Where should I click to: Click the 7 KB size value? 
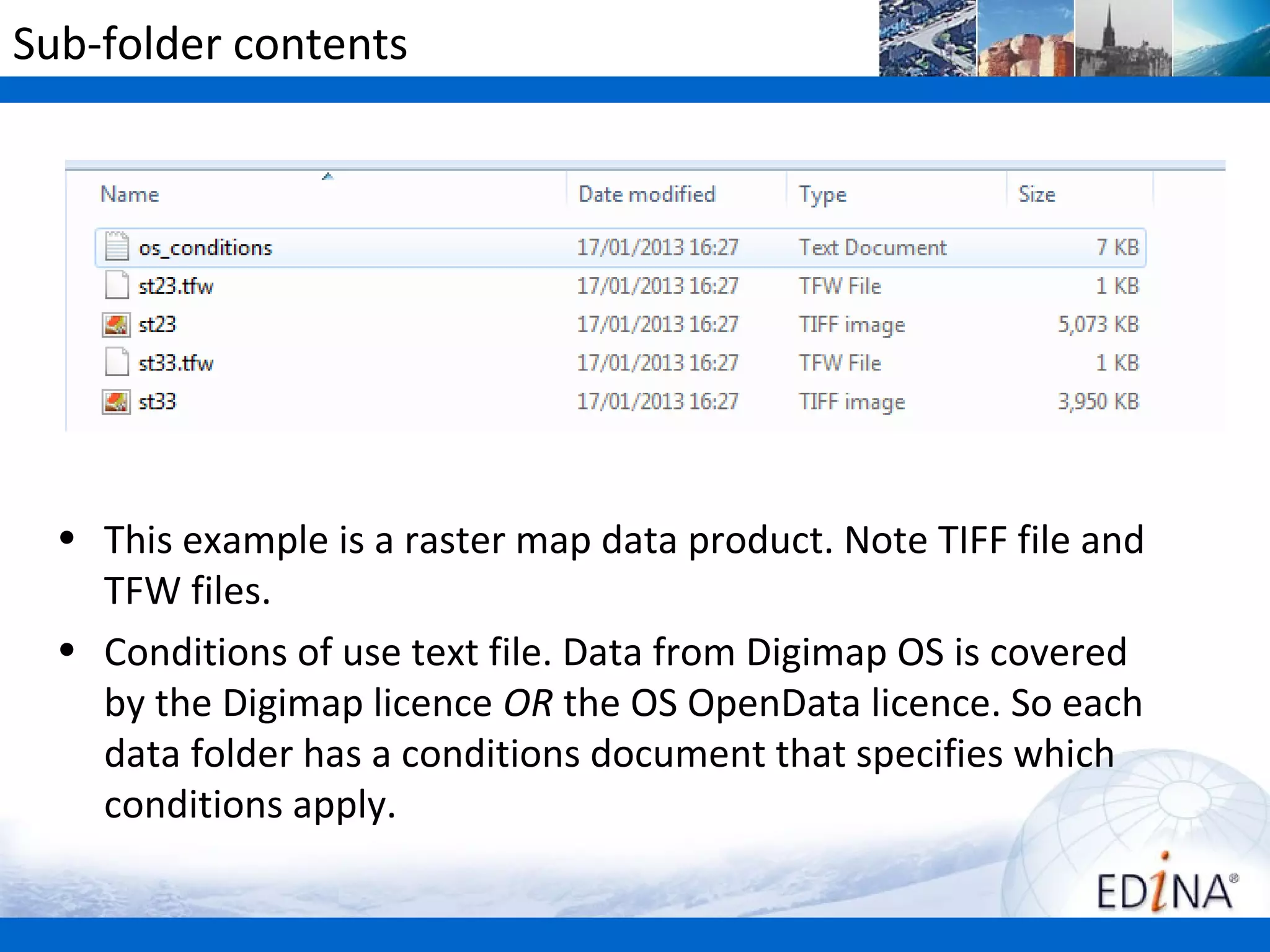click(x=1117, y=247)
